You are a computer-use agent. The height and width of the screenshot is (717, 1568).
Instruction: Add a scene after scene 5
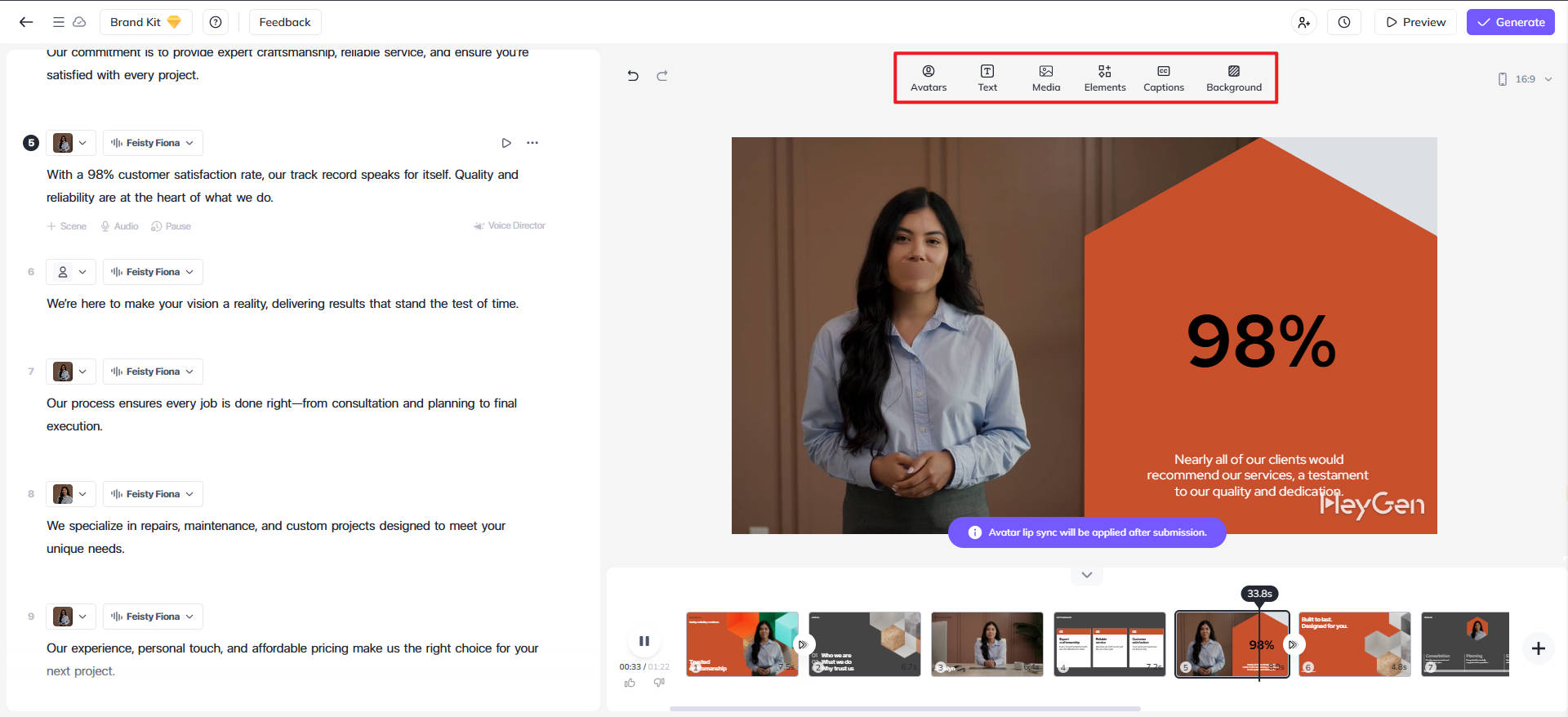coord(67,226)
